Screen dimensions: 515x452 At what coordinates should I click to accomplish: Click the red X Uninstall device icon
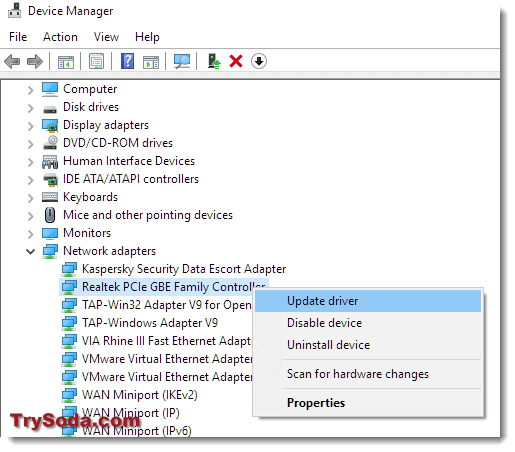point(236,61)
